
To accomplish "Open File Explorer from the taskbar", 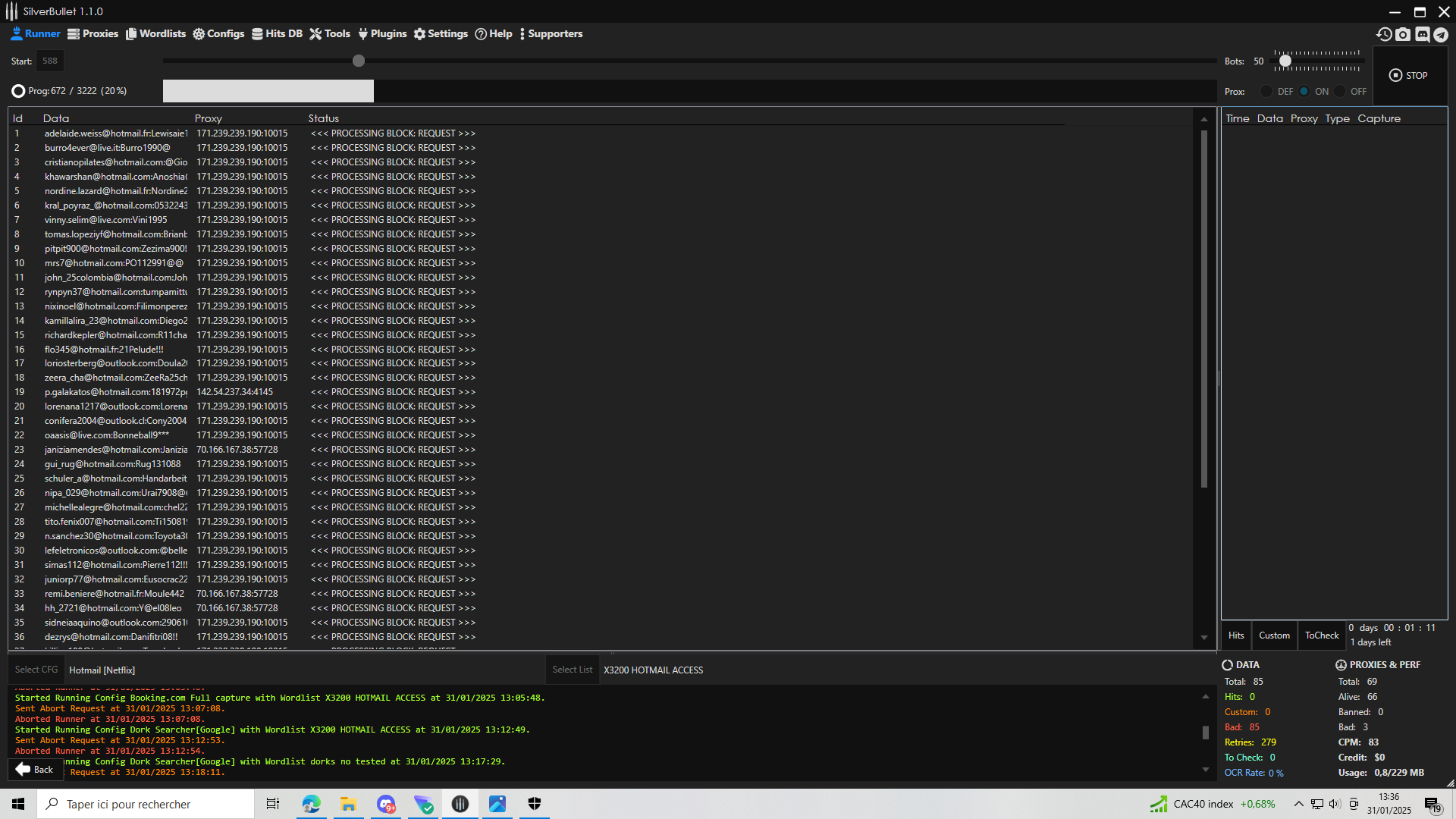I will pos(348,804).
